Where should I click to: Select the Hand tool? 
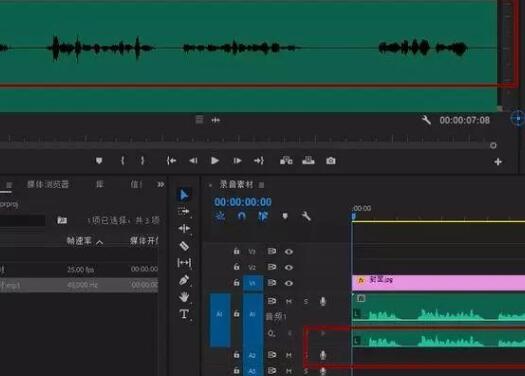(x=184, y=297)
